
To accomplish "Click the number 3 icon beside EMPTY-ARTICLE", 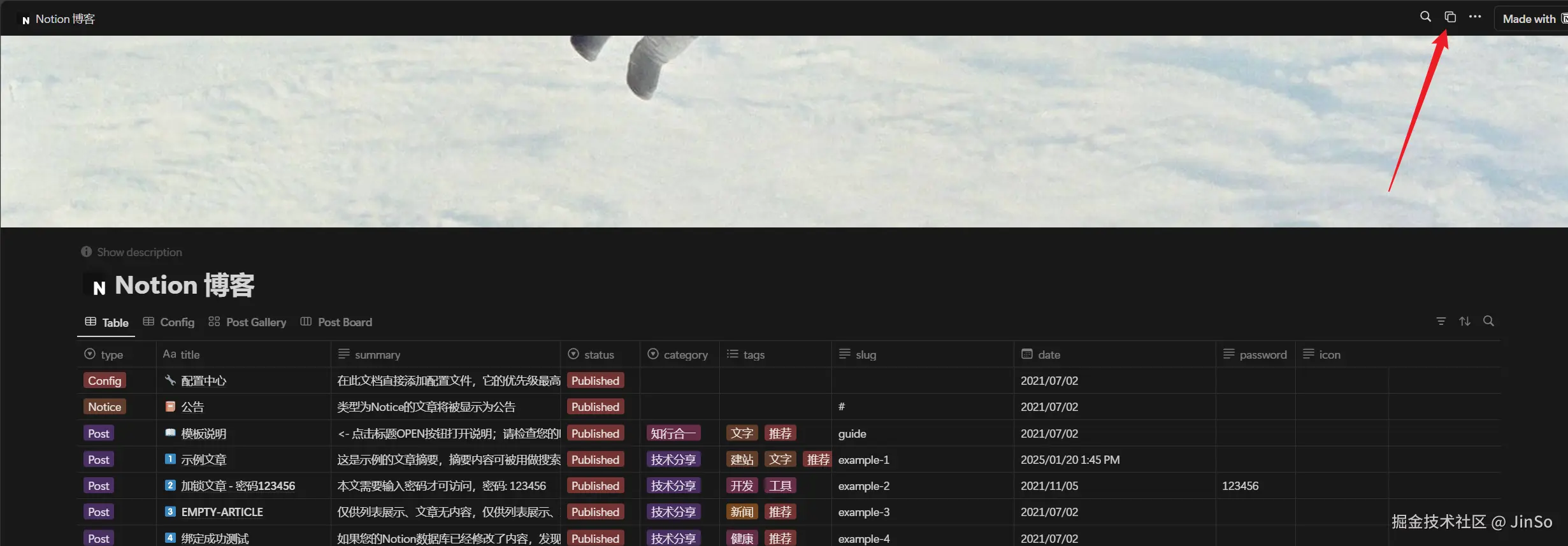I will [x=170, y=511].
